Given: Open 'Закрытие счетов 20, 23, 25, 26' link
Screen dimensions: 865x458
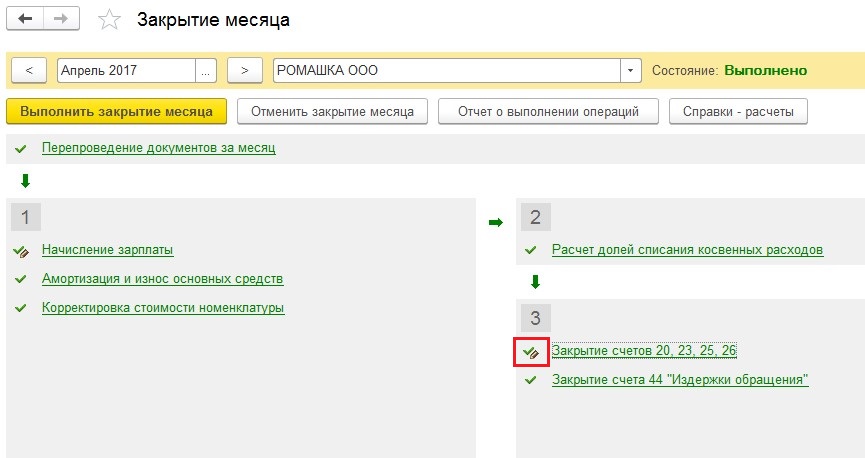Looking at the screenshot, I should pyautogui.click(x=644, y=351).
